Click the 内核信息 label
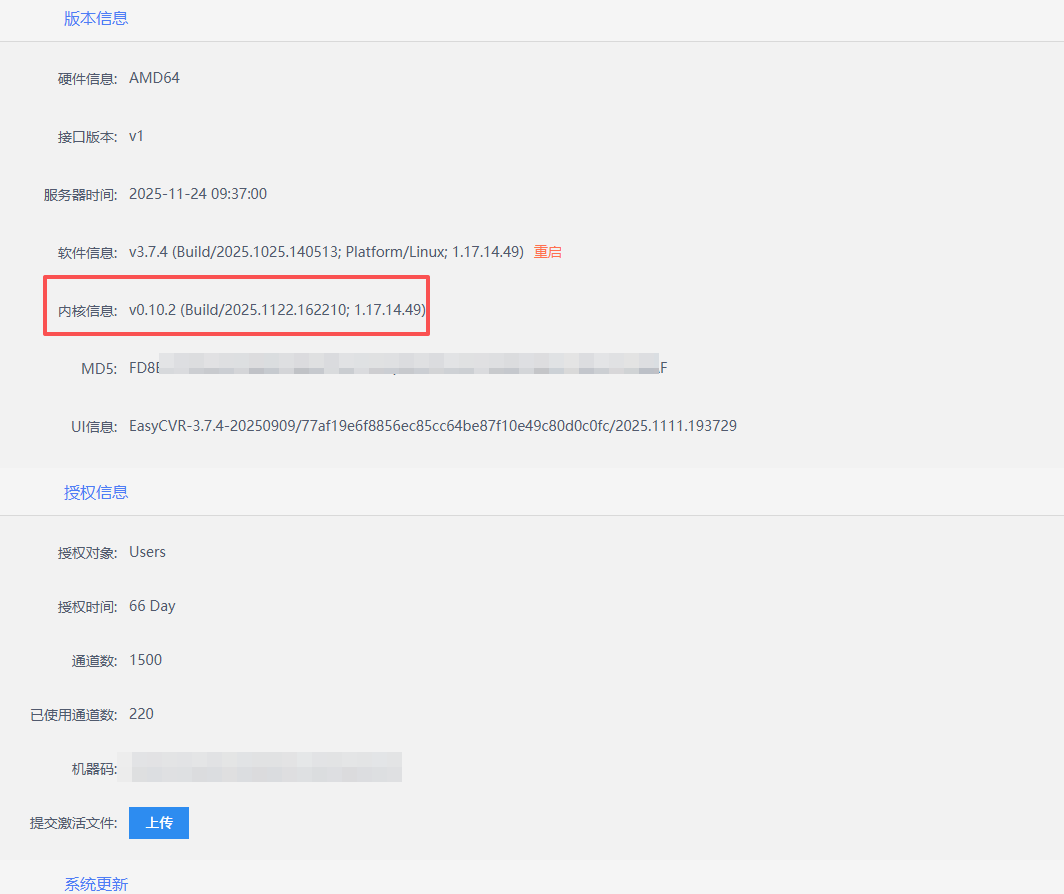Image resolution: width=1064 pixels, height=894 pixels. (87, 311)
